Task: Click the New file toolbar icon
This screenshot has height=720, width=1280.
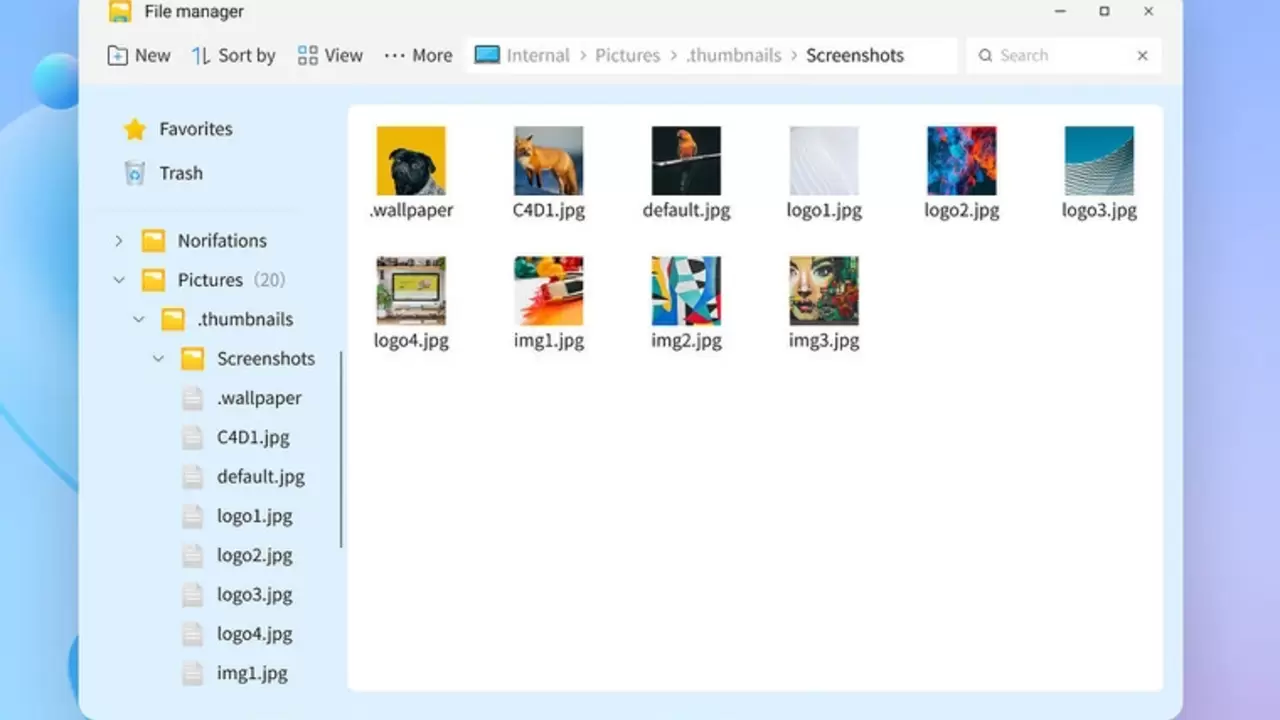Action: tap(118, 56)
